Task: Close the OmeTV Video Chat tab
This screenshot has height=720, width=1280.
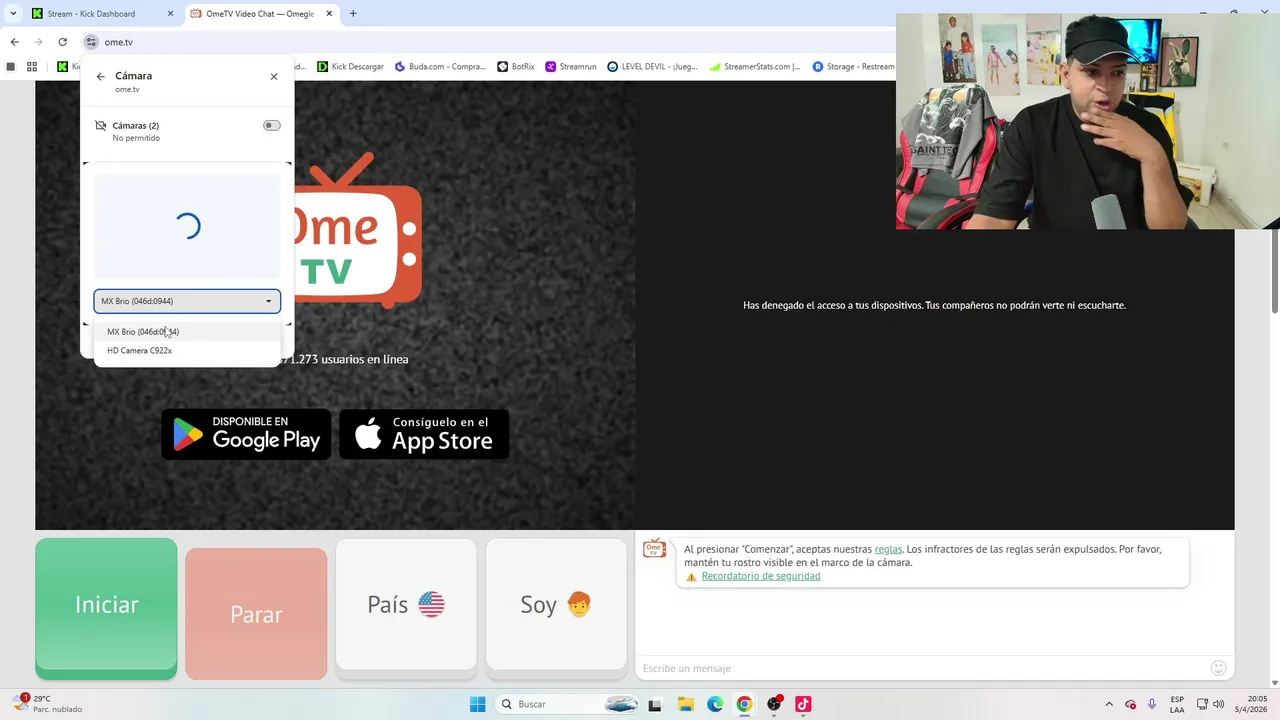Action: [329, 14]
